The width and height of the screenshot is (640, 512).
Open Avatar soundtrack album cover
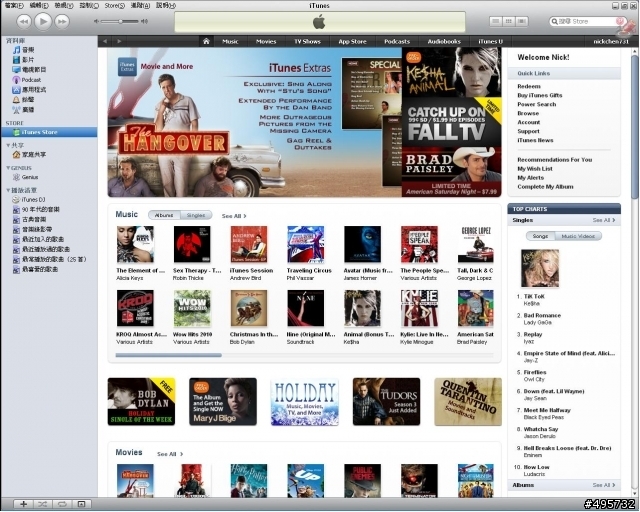(x=362, y=244)
